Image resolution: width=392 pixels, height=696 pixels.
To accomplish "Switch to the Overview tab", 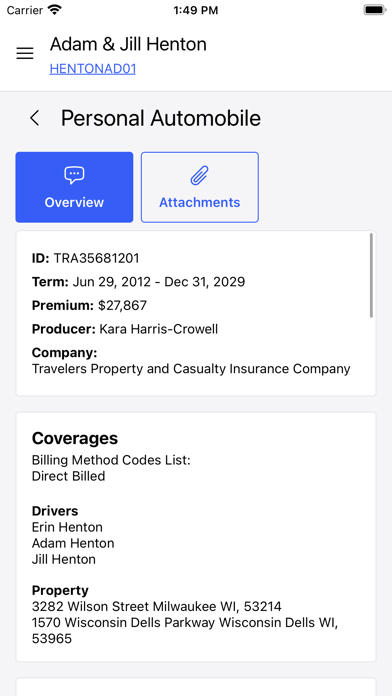I will click(x=74, y=187).
